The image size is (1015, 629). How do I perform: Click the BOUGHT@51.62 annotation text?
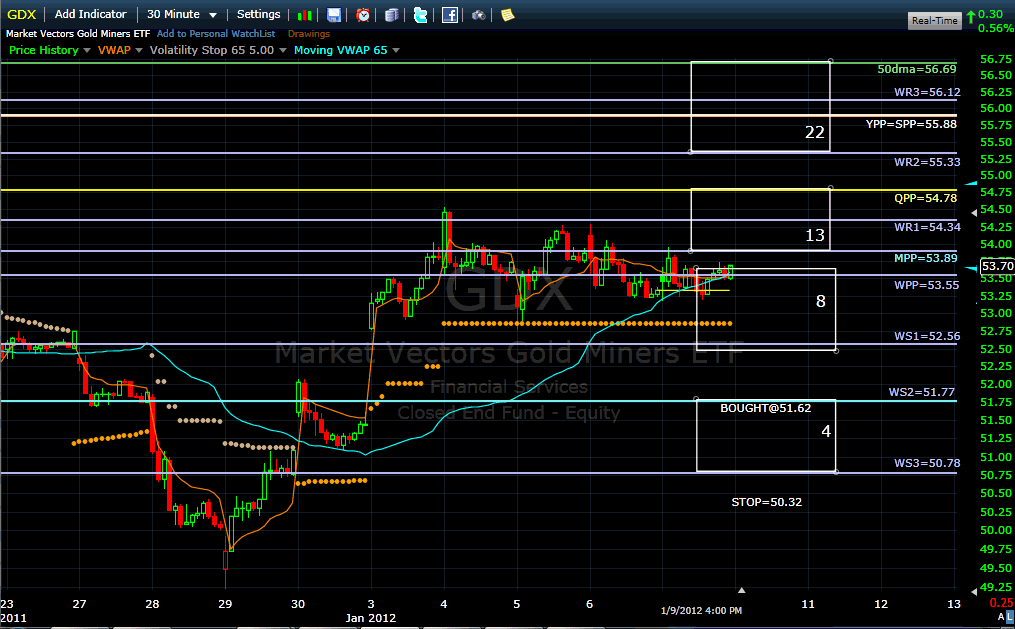point(766,408)
